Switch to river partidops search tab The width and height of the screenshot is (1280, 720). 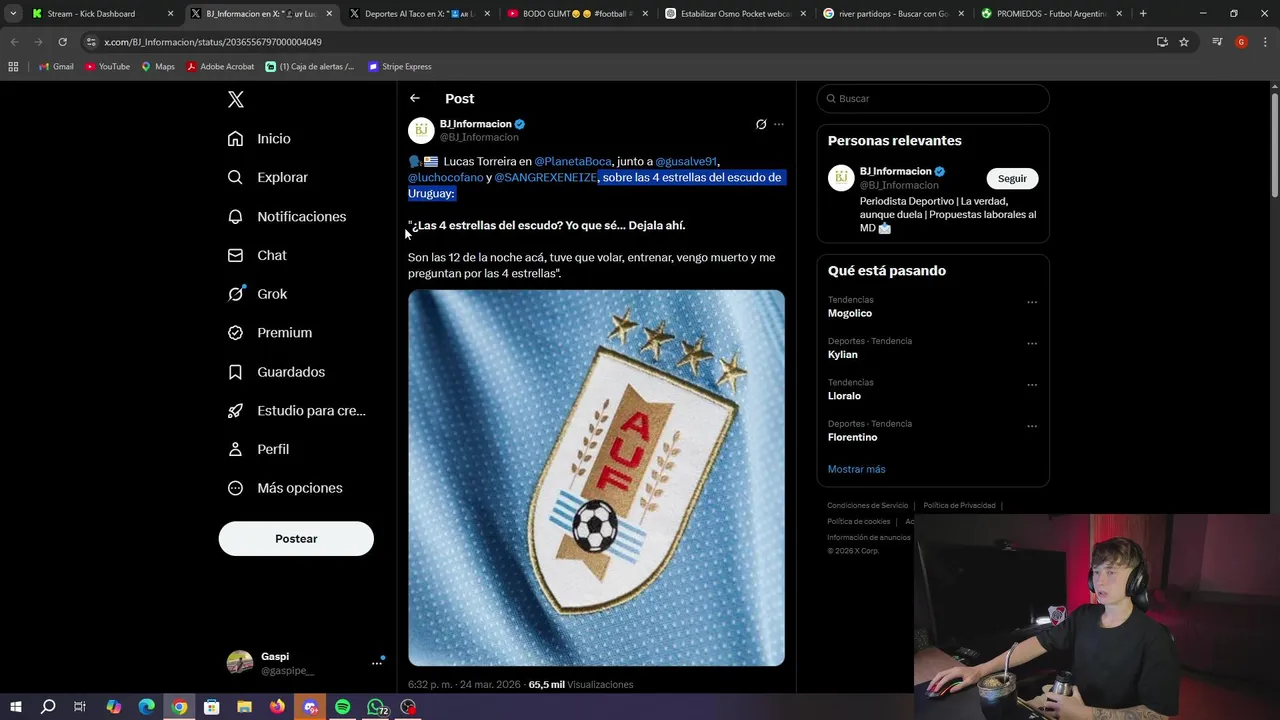click(895, 14)
